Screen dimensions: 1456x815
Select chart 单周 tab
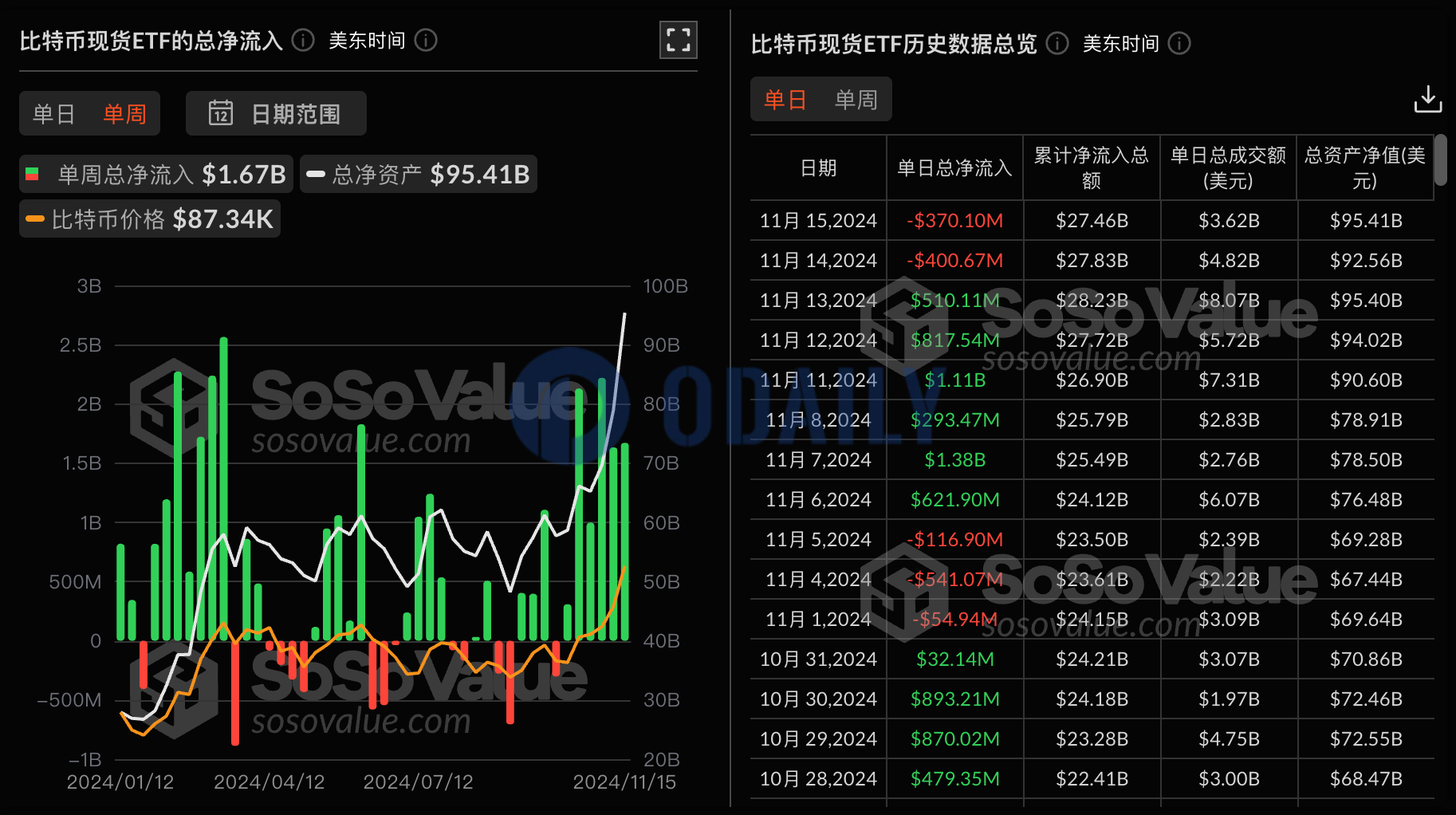coord(124,114)
